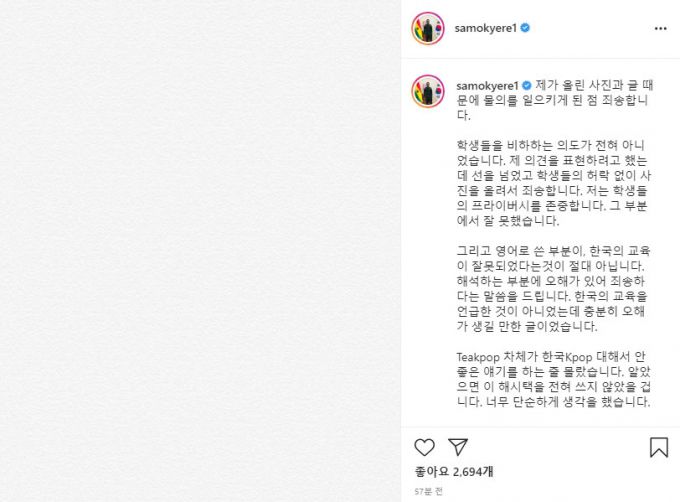Click the final sentence 너무 단순하게 생각을 했습니다
This screenshot has height=502, width=680.
568,402
